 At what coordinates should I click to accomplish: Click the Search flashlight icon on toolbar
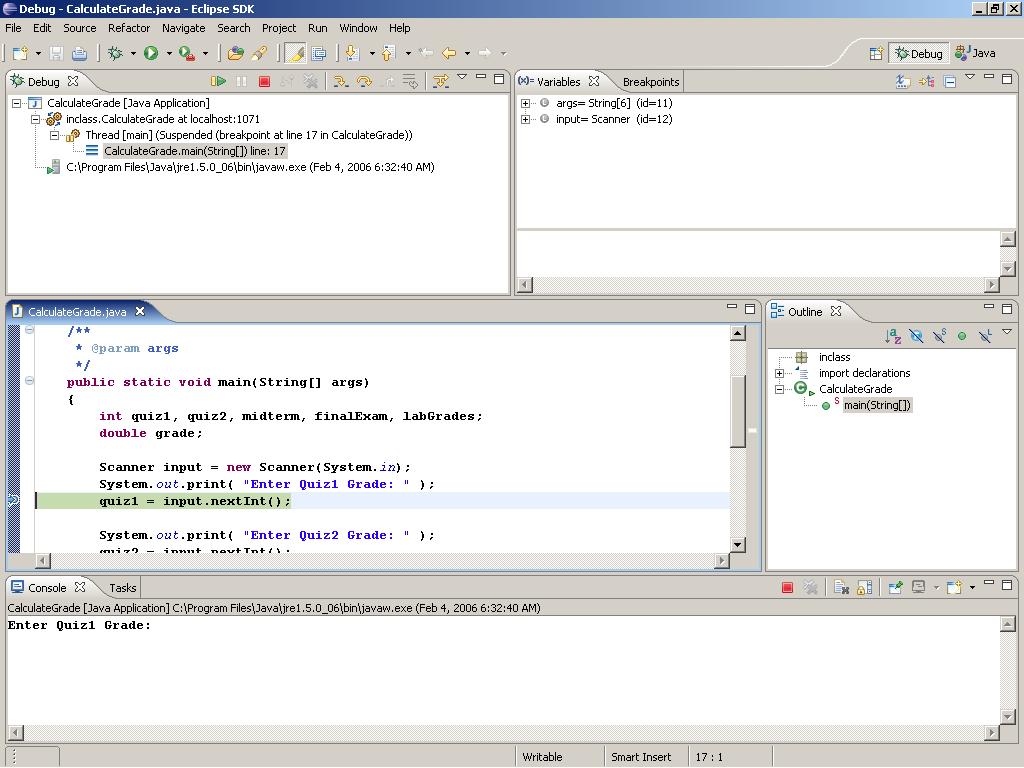(x=259, y=53)
